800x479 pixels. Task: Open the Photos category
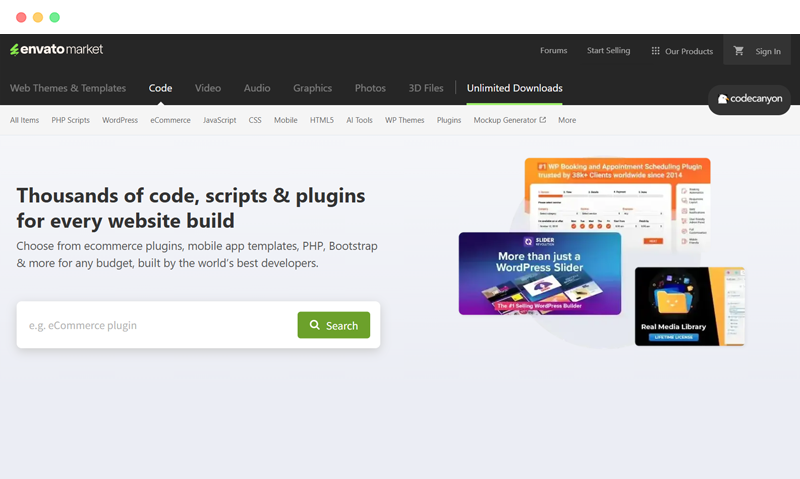[x=370, y=88]
